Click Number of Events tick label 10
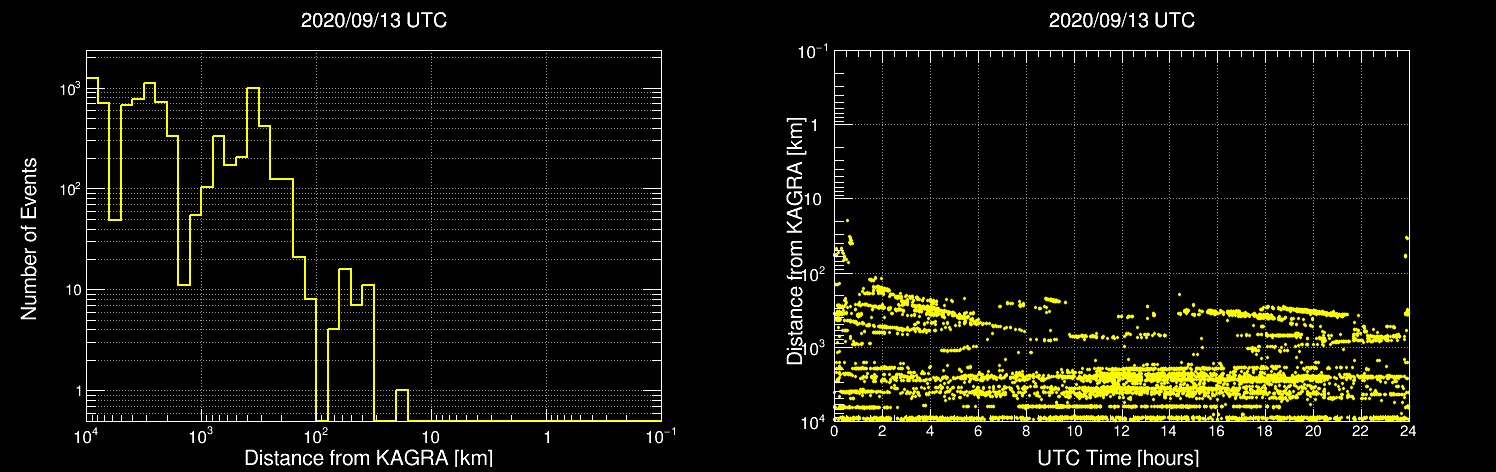Screen dimensions: 1496x472 72,290
